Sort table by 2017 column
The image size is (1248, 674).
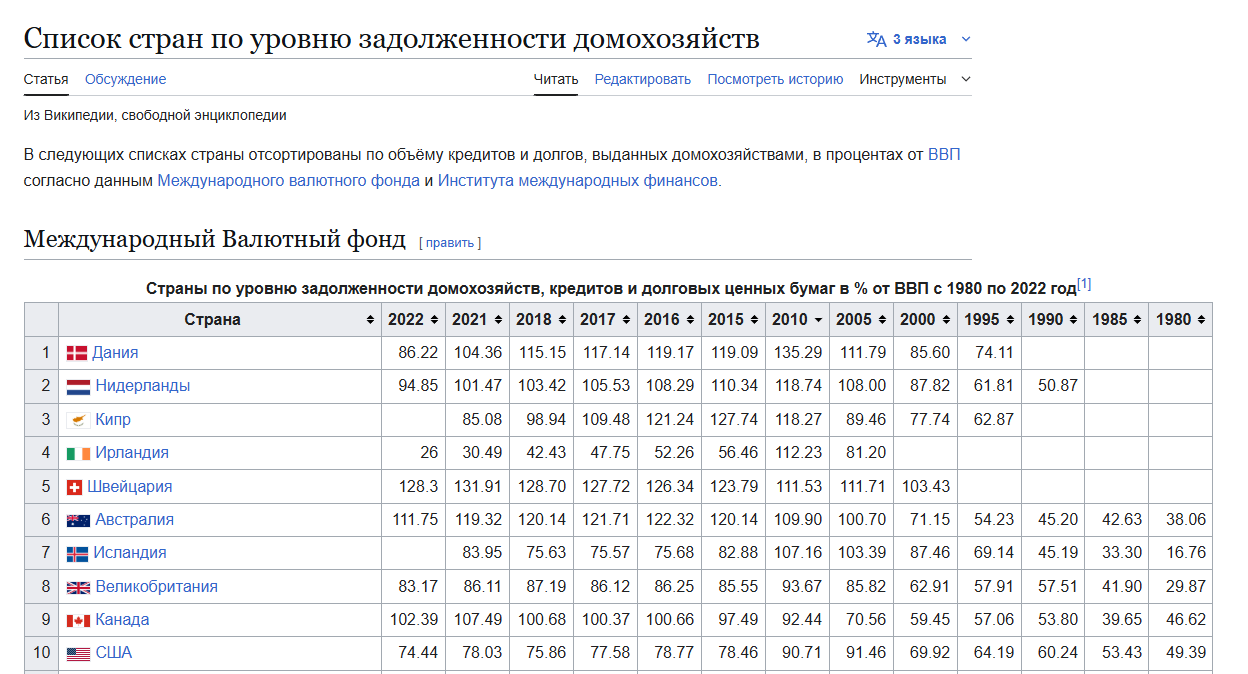click(x=605, y=320)
